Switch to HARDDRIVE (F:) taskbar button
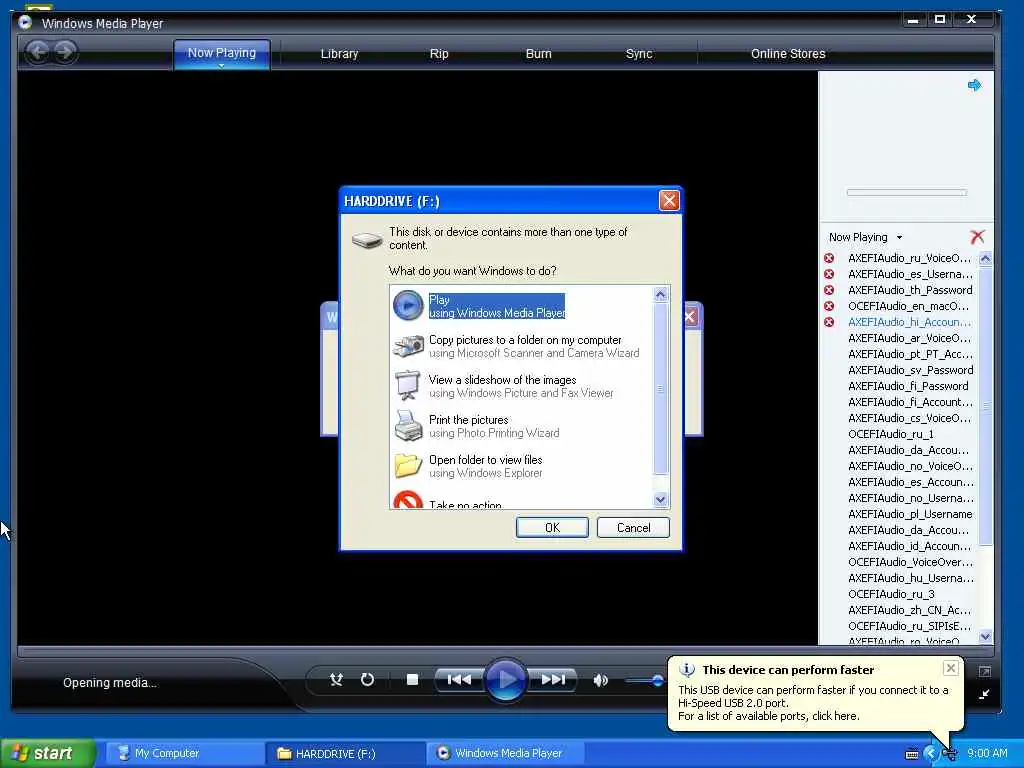 344,753
